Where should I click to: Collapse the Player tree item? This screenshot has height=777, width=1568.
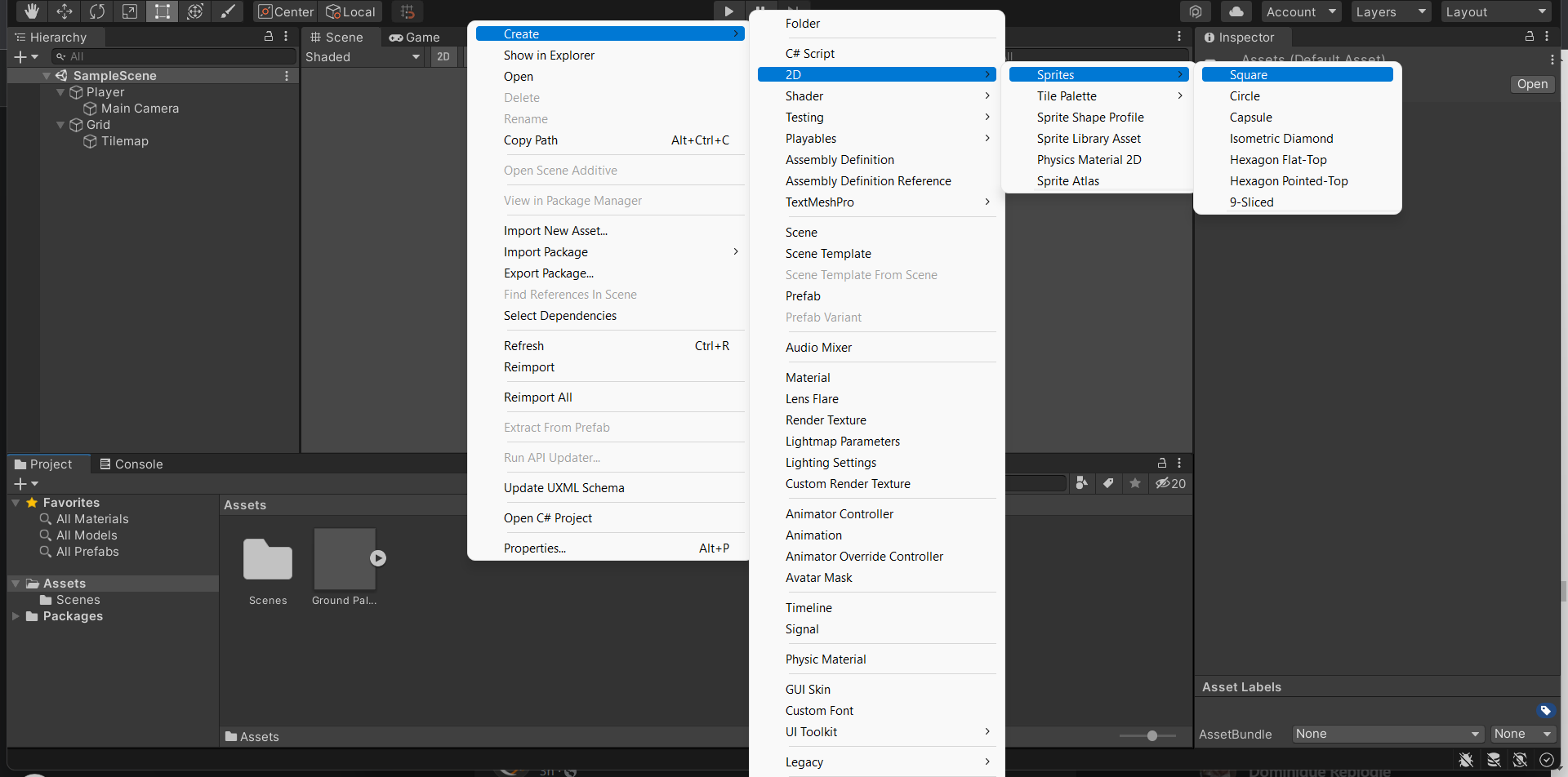[x=60, y=92]
